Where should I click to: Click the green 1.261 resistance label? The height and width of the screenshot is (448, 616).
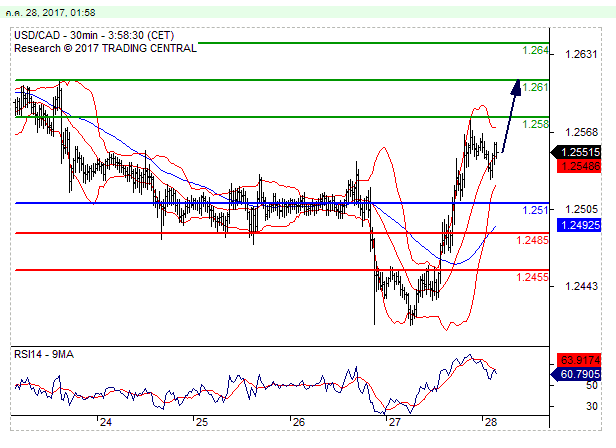pyautogui.click(x=535, y=87)
